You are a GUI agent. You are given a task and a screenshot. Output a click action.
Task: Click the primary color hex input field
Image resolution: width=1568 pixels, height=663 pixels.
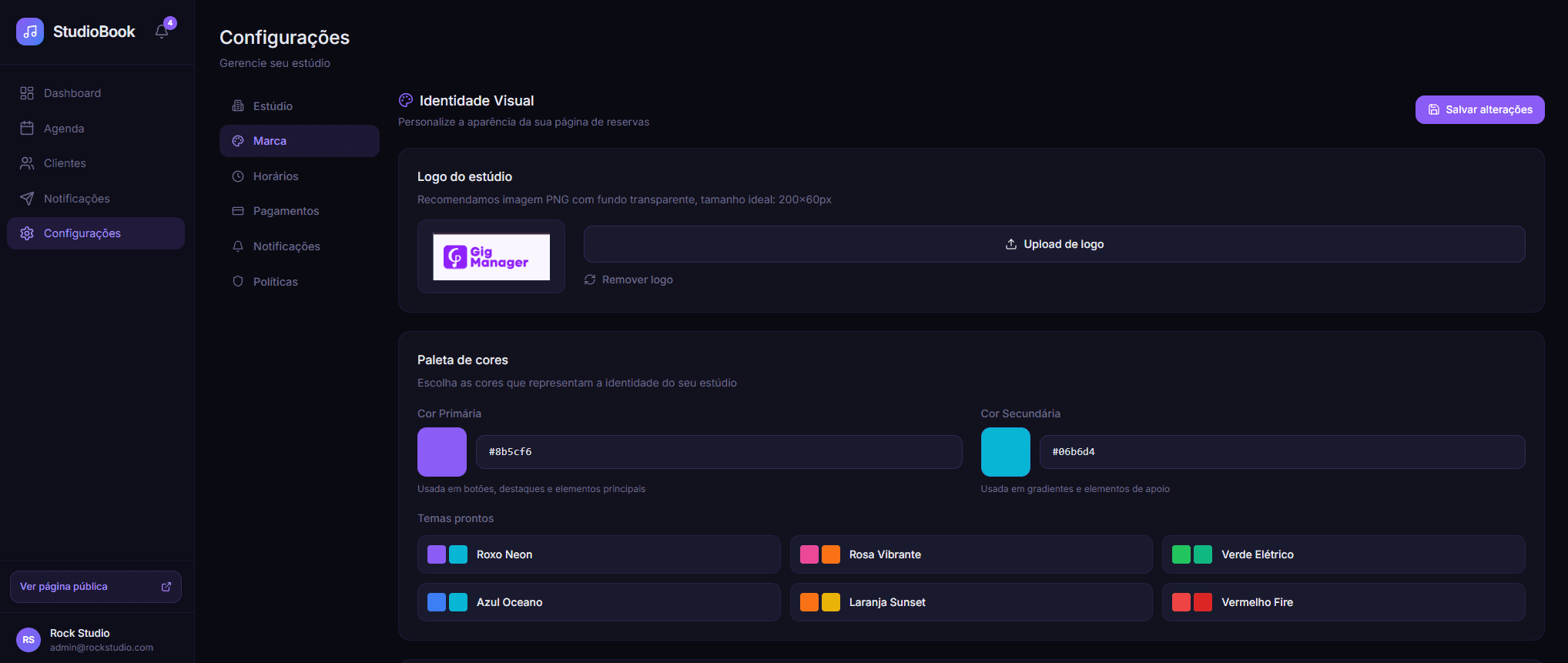tap(718, 452)
